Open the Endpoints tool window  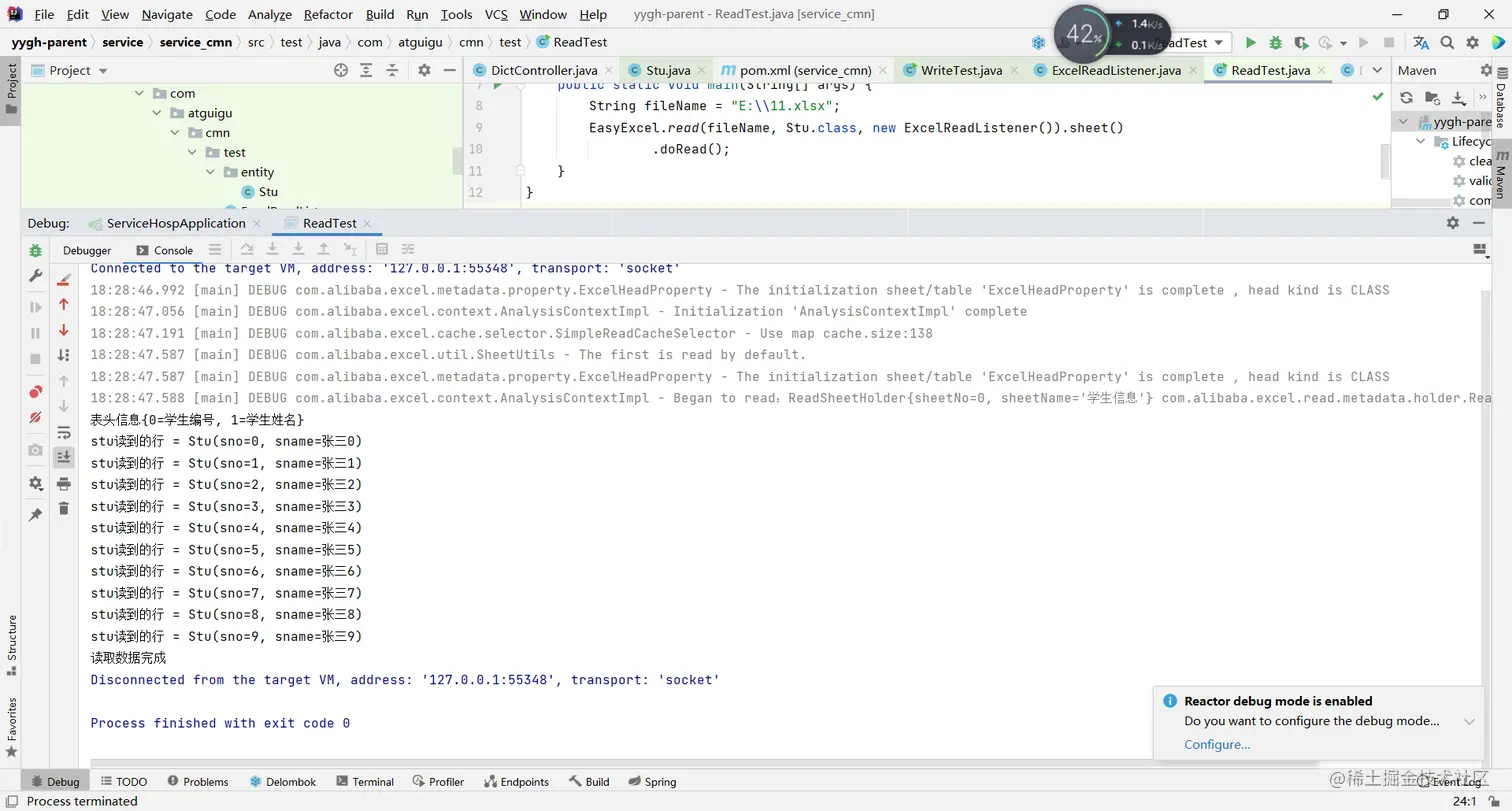click(x=516, y=782)
